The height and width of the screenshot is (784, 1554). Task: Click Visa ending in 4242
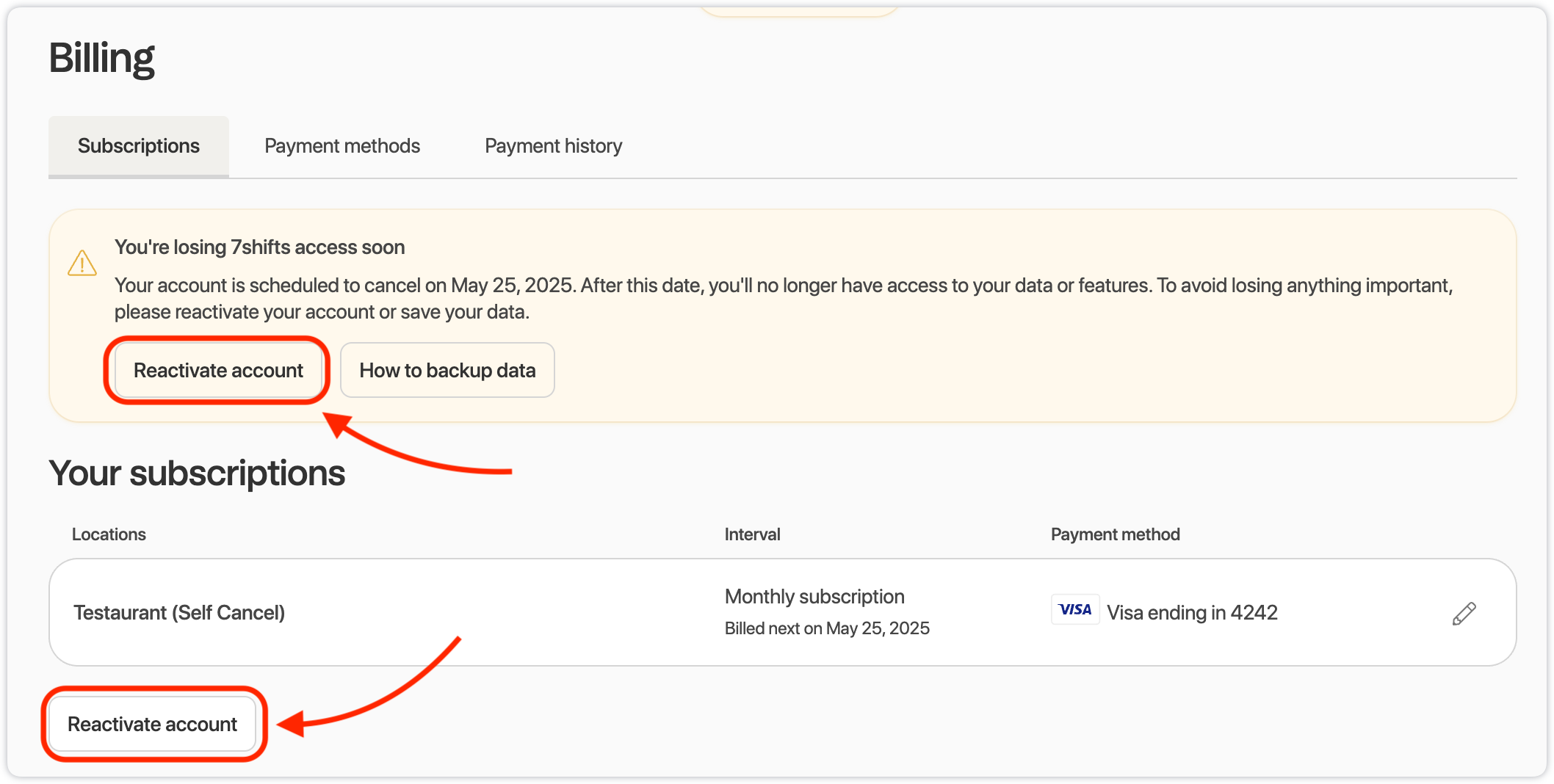point(1192,612)
